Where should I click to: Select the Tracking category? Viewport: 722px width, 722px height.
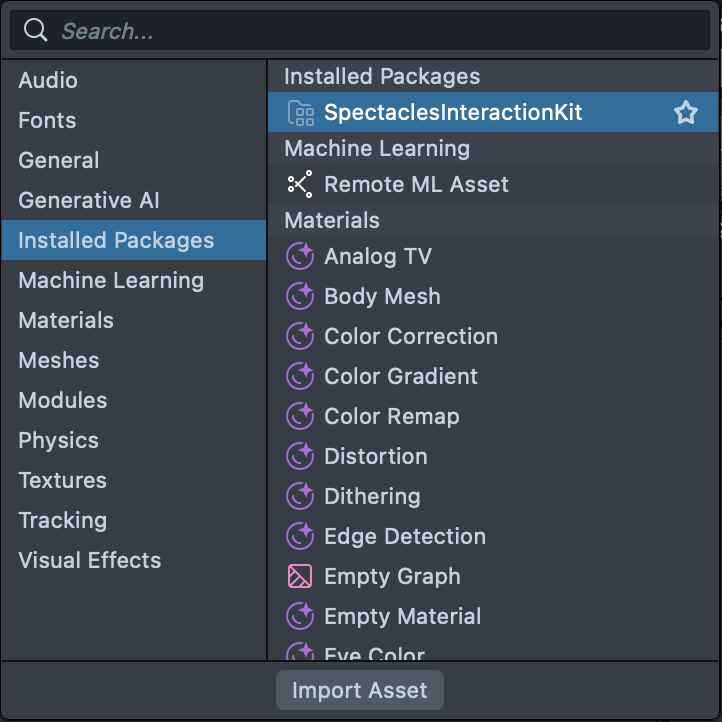coord(62,521)
